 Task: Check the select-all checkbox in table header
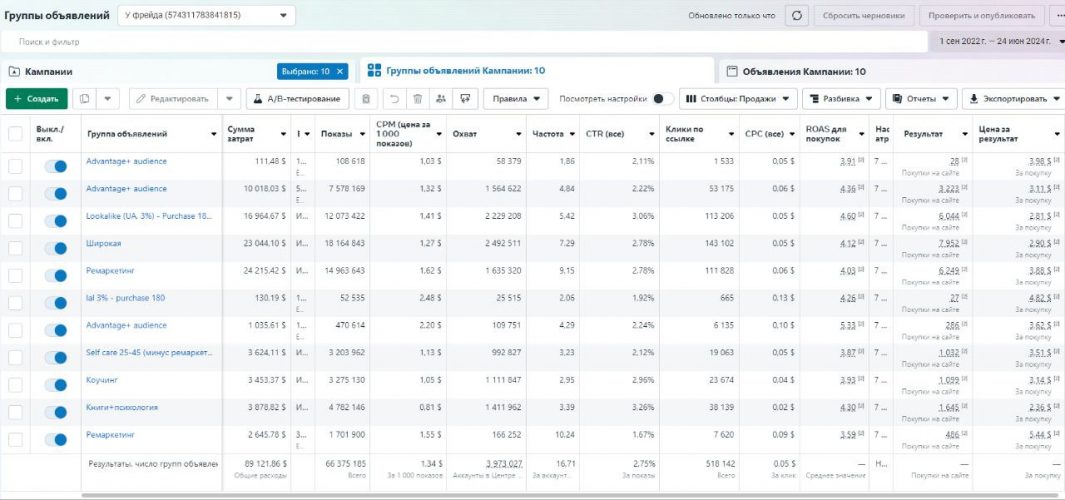(15, 134)
